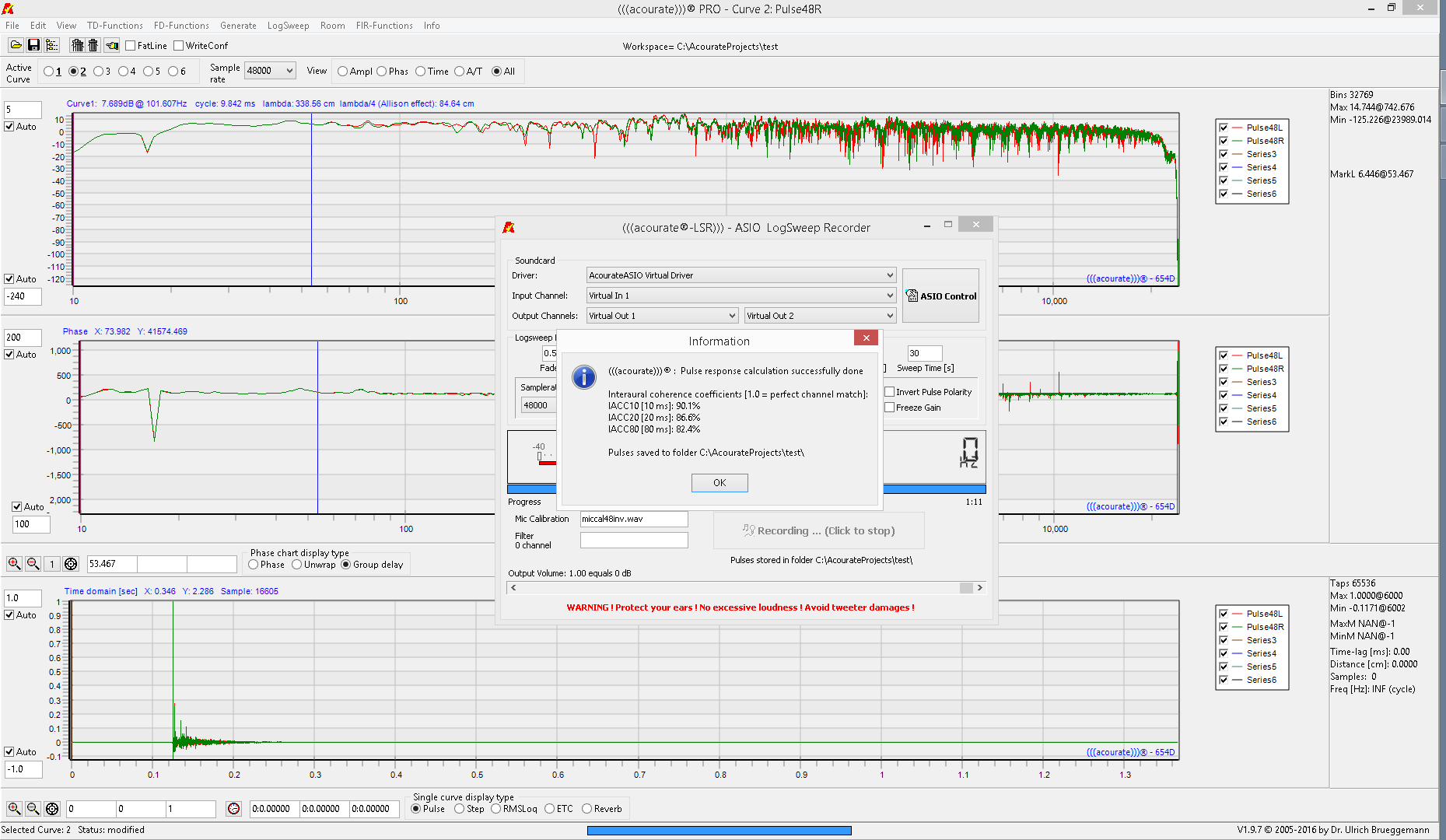Toggle Freeze Gain checkbox

point(889,408)
